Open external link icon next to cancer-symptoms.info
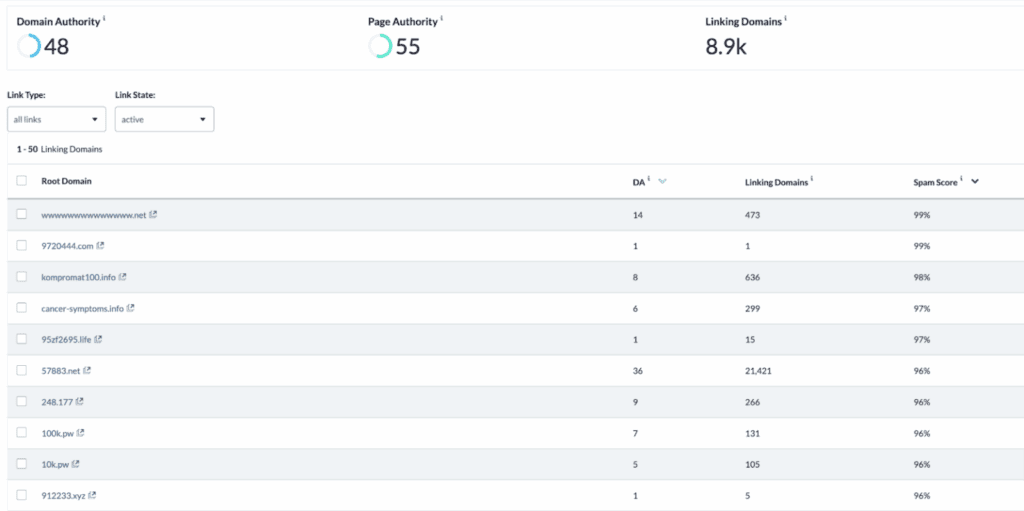This screenshot has width=1024, height=511. pos(131,308)
